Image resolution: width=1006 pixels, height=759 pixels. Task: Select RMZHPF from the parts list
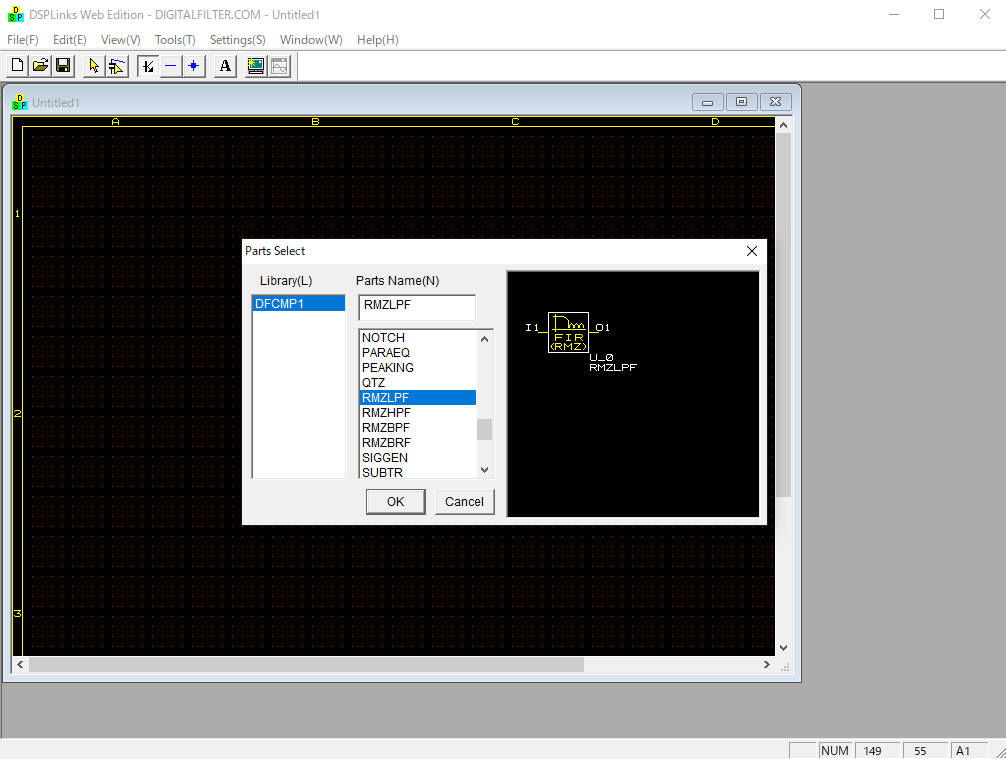386,413
